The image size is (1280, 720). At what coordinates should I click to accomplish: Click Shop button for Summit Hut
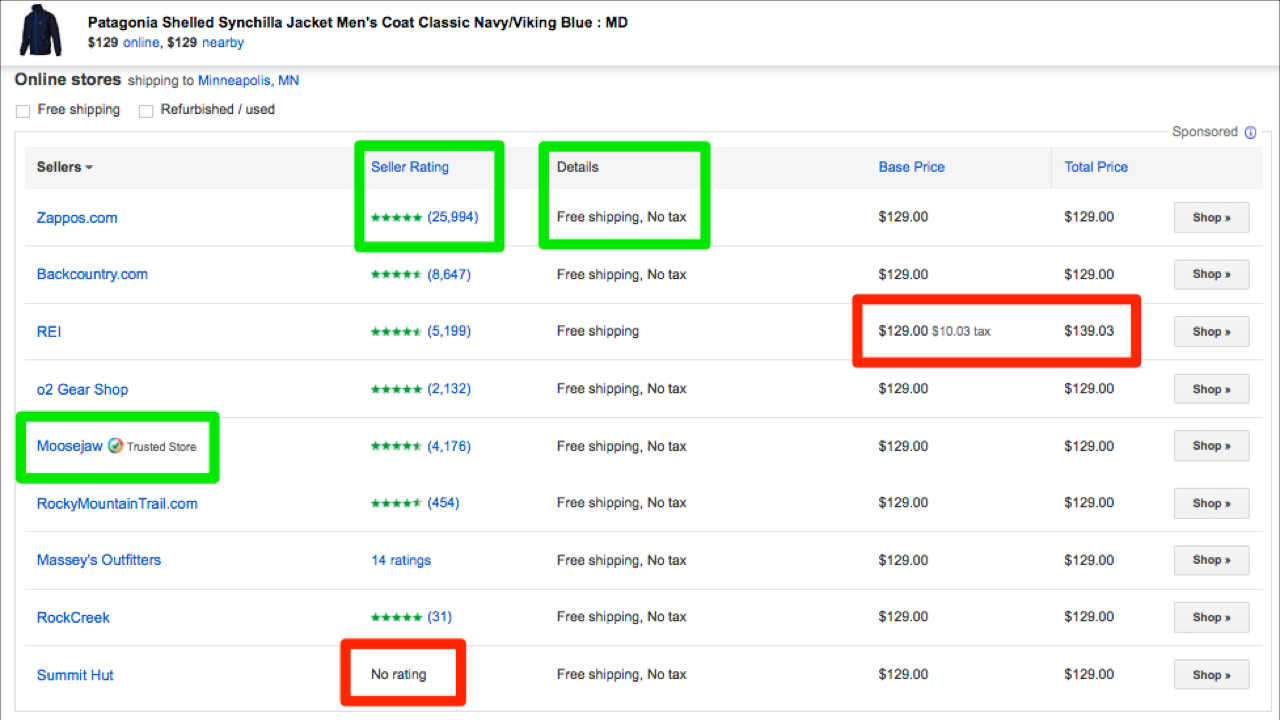pos(1211,675)
